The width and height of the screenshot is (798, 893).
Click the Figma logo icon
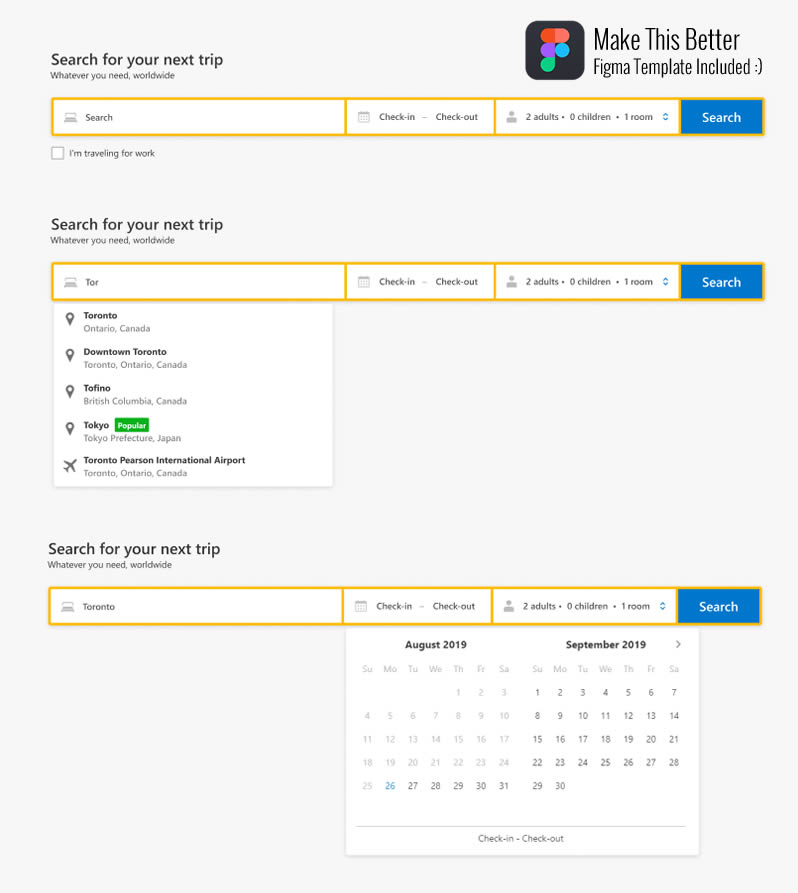[554, 49]
